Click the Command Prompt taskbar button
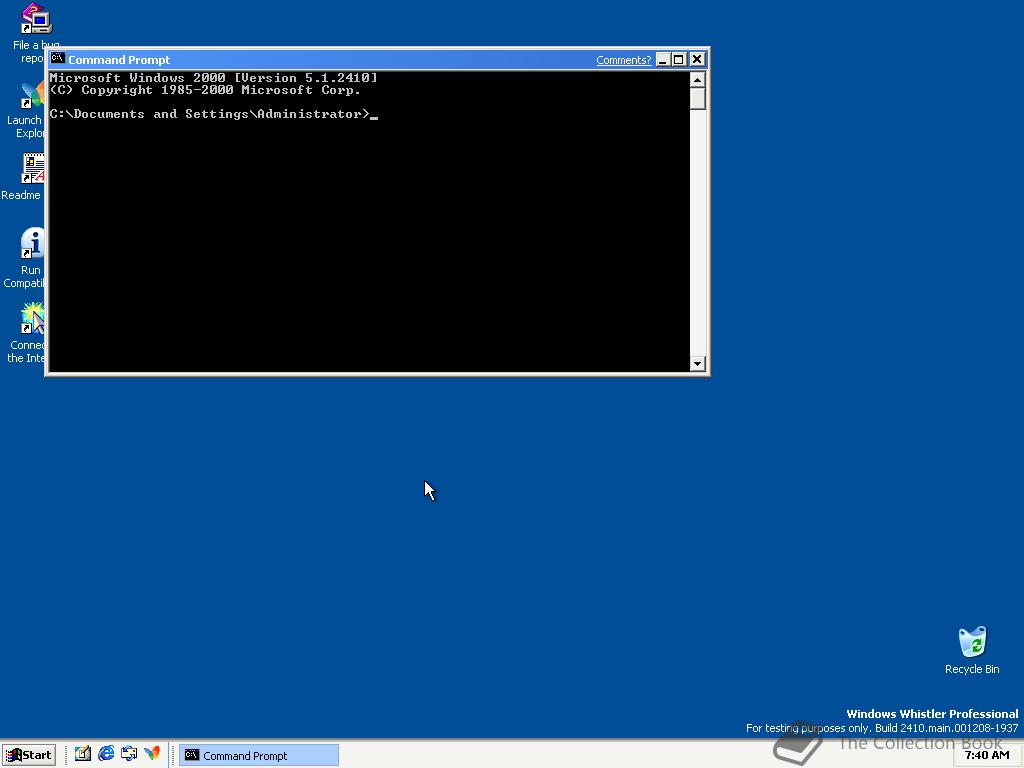This screenshot has width=1024, height=768. [x=259, y=756]
